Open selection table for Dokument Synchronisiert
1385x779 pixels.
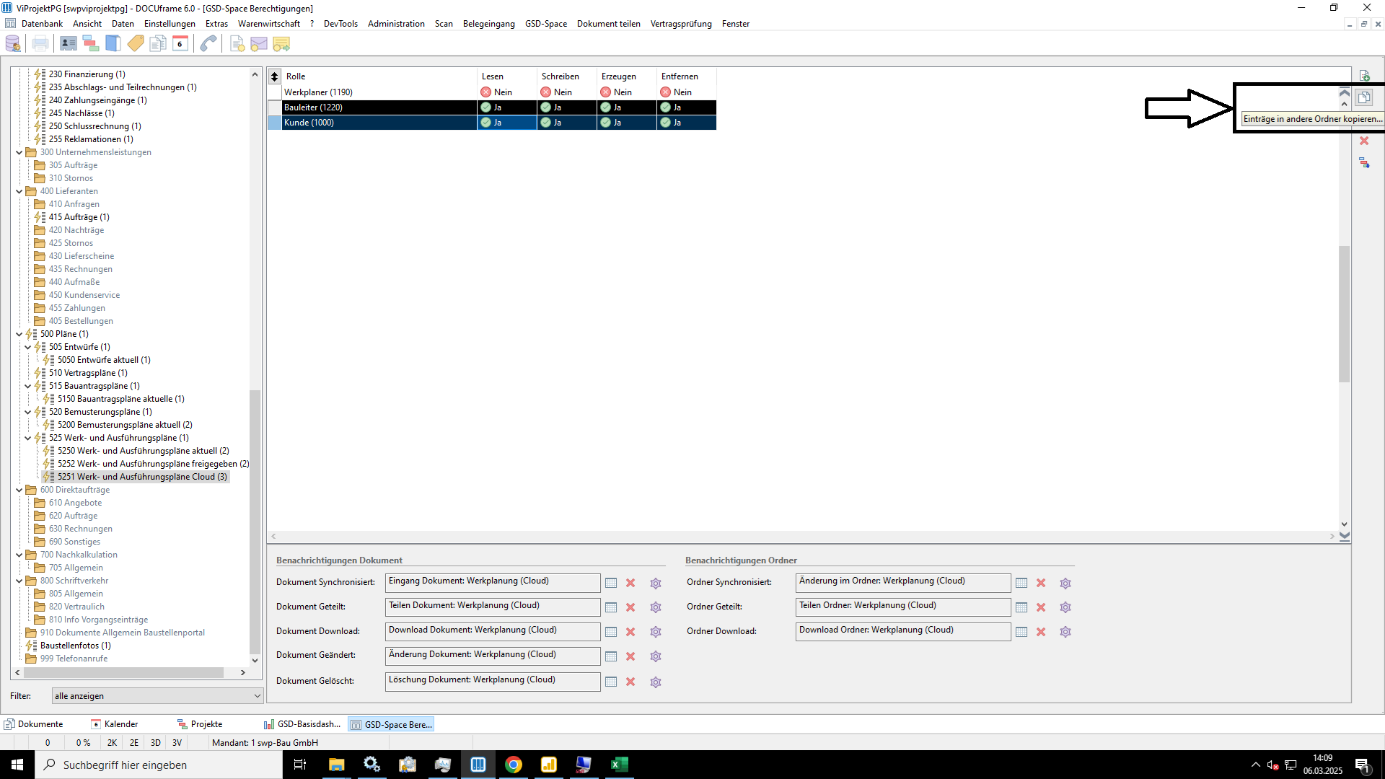pos(611,583)
